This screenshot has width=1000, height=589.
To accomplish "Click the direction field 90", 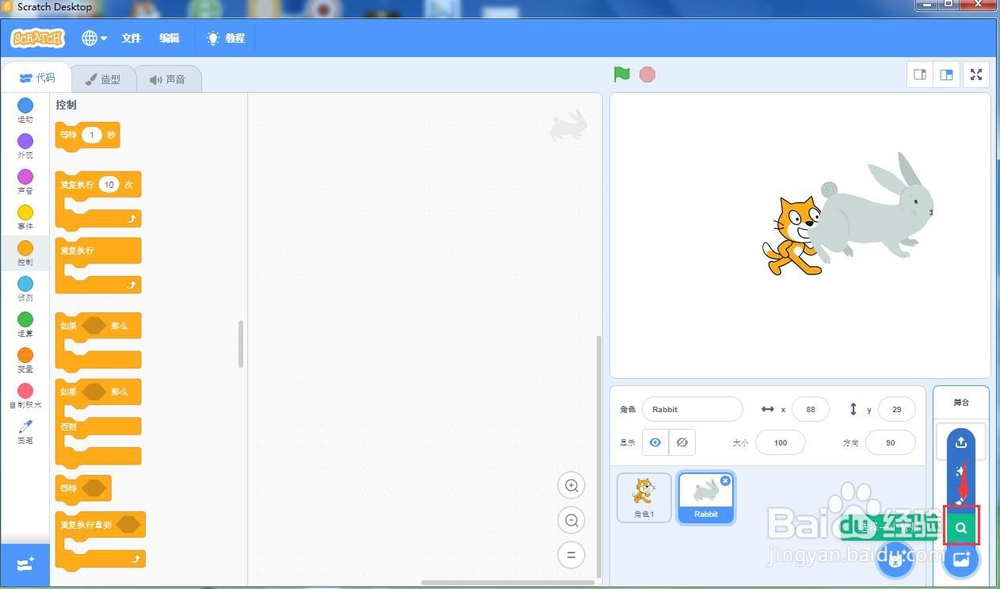I will [x=890, y=442].
